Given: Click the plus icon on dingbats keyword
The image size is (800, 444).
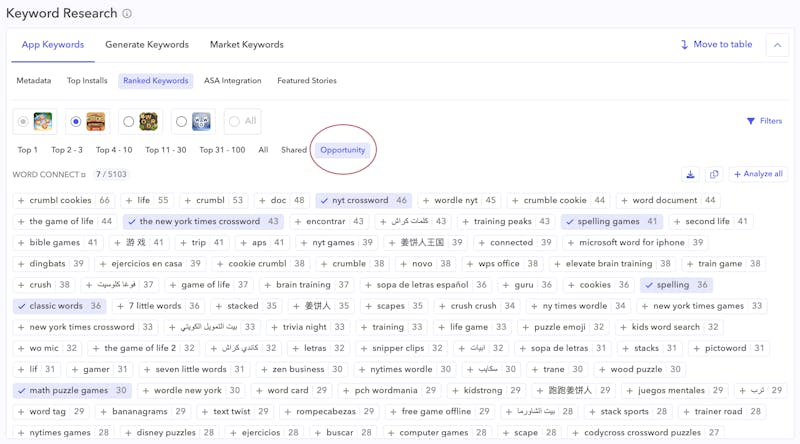Looking at the screenshot, I should click(x=21, y=264).
